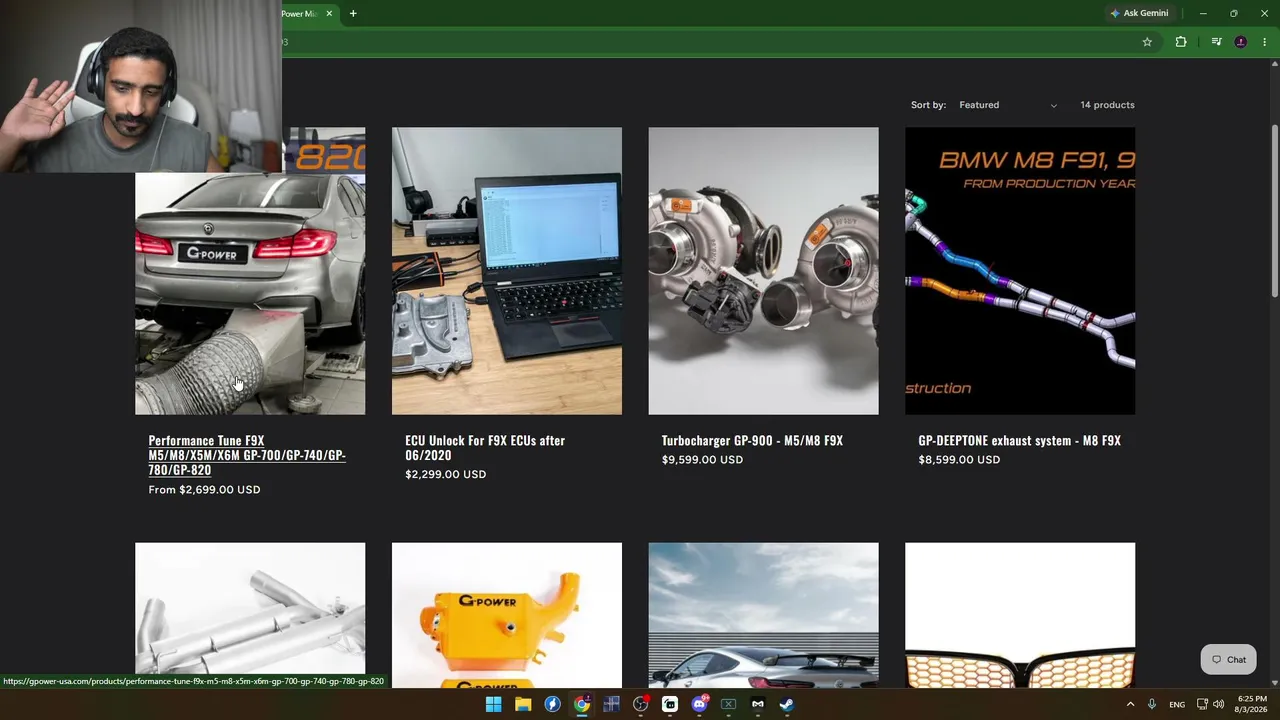The width and height of the screenshot is (1280, 720).
Task: Open File Explorer from the taskbar
Action: coord(523,704)
